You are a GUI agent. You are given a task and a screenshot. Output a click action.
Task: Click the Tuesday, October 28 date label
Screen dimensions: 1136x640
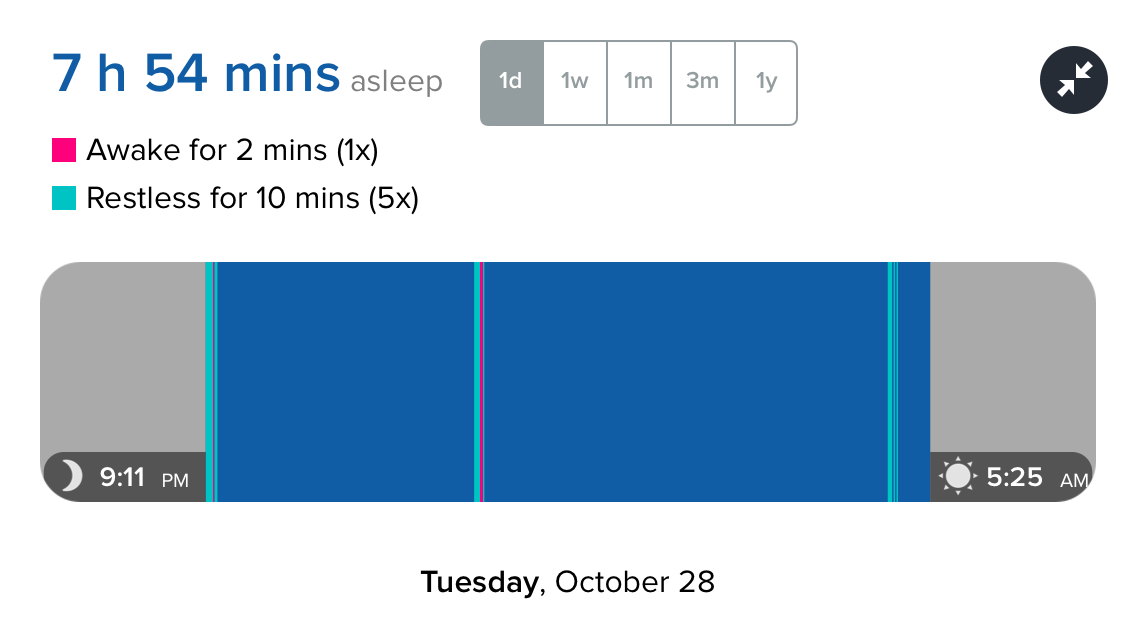(x=568, y=583)
